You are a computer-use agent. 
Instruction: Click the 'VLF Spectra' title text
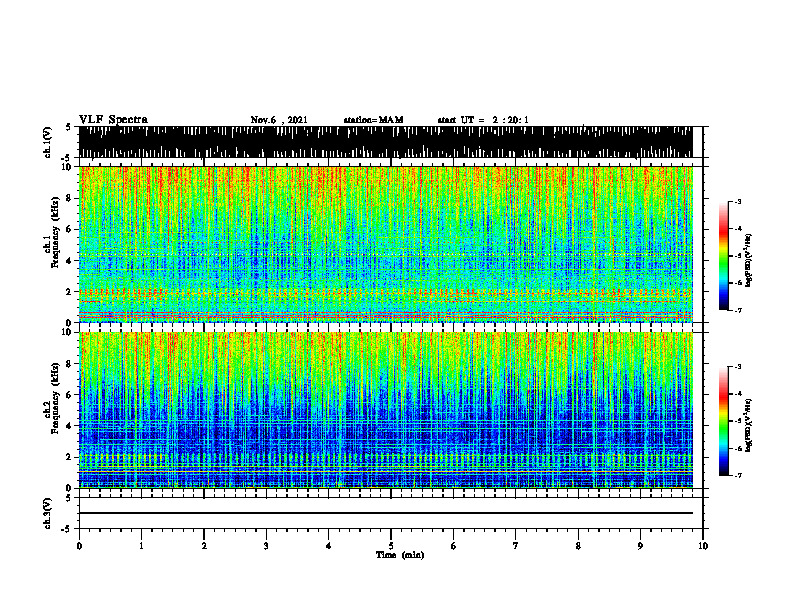[113, 120]
